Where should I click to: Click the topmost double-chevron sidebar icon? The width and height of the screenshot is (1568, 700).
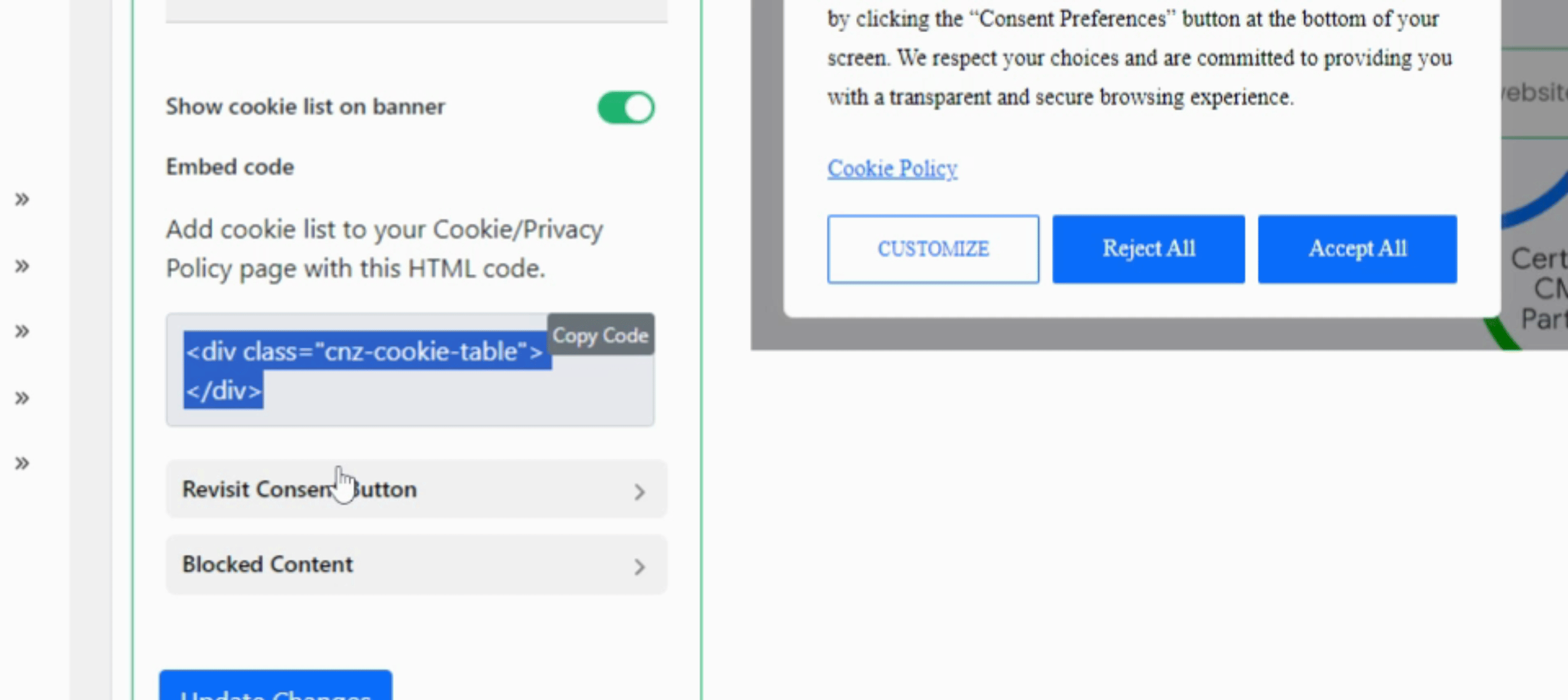22,199
